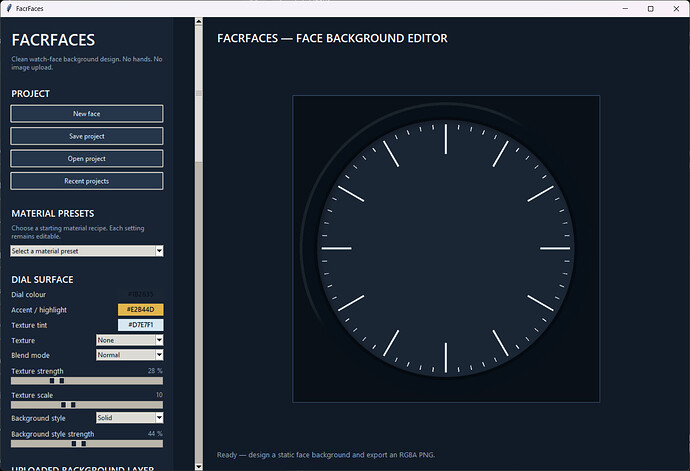
Task: Open the Blend mode dropdown
Action: click(x=130, y=355)
